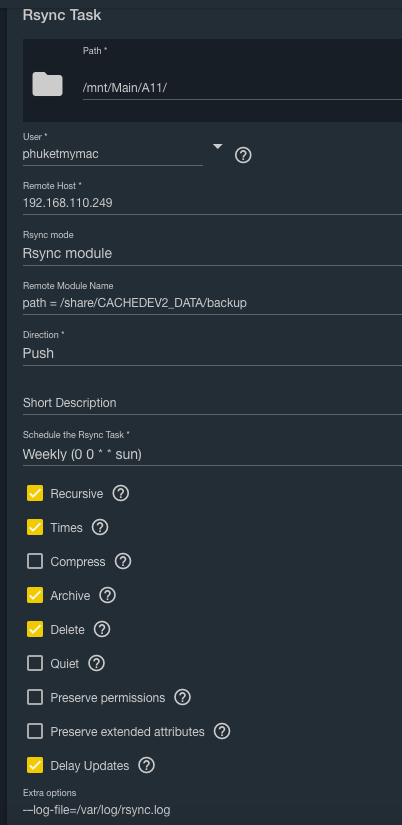Show help icon next to Preserve permissions
The width and height of the screenshot is (402, 825).
click(182, 697)
